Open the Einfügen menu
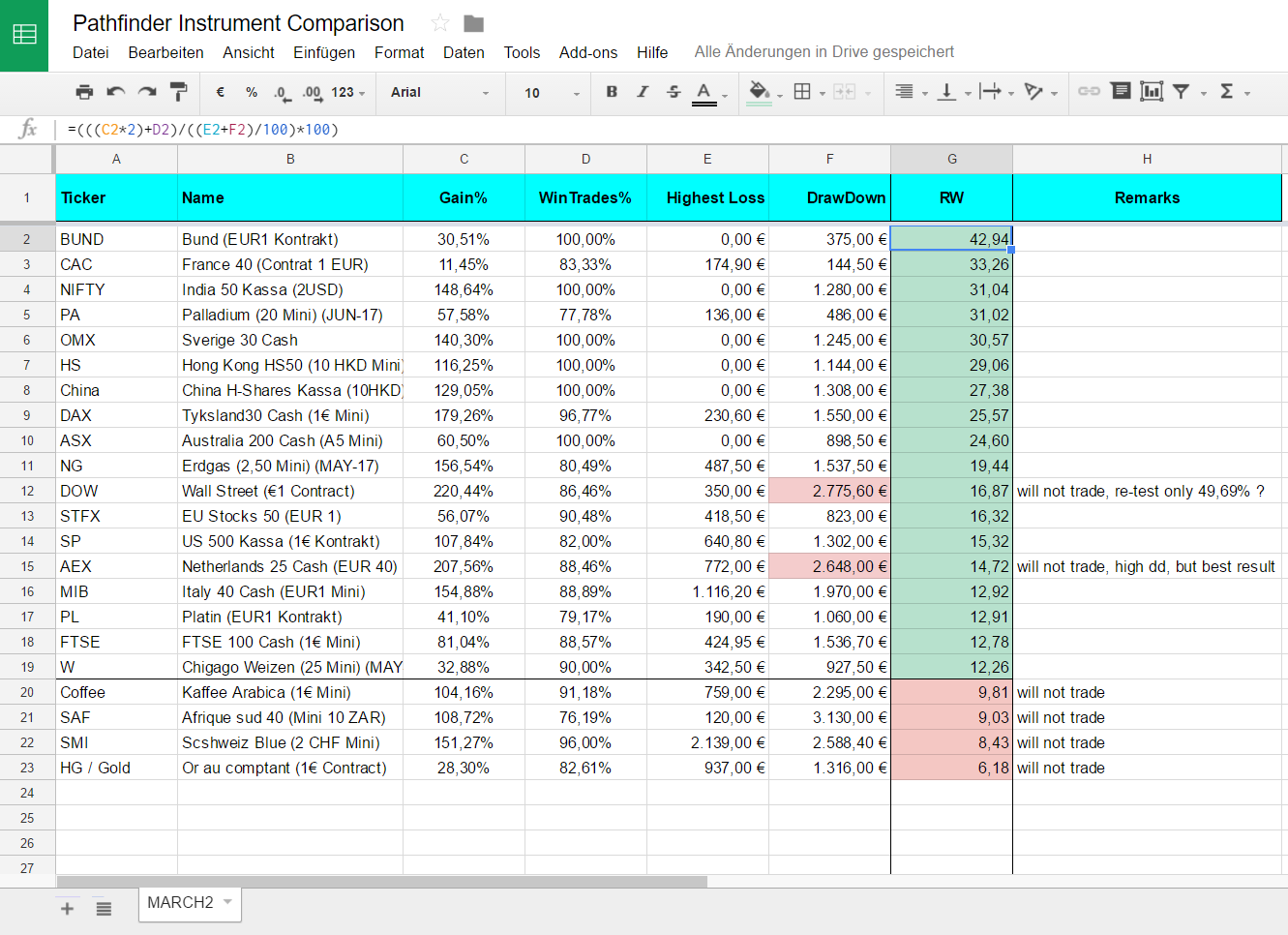Viewport: 1288px width, 935px height. [x=324, y=52]
